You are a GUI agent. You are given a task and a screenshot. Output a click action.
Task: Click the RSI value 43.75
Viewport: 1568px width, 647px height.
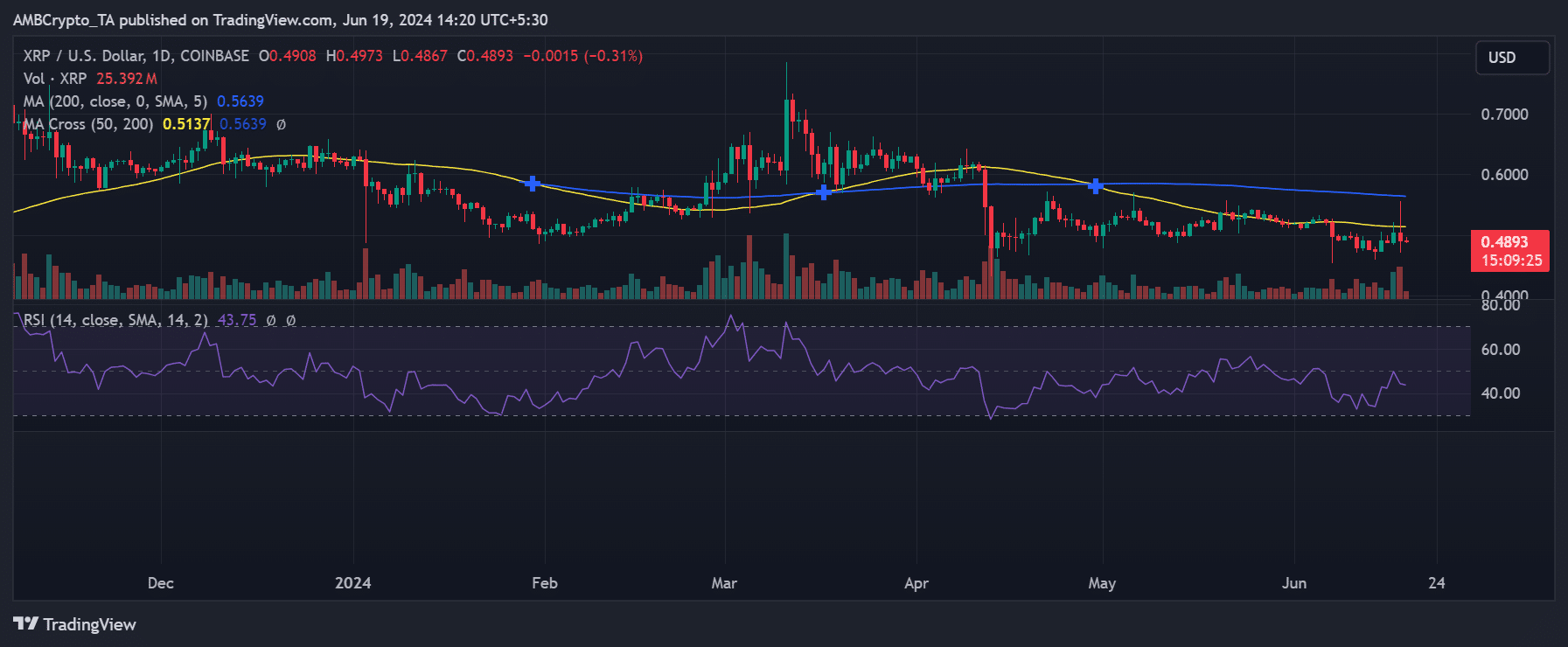[x=237, y=320]
